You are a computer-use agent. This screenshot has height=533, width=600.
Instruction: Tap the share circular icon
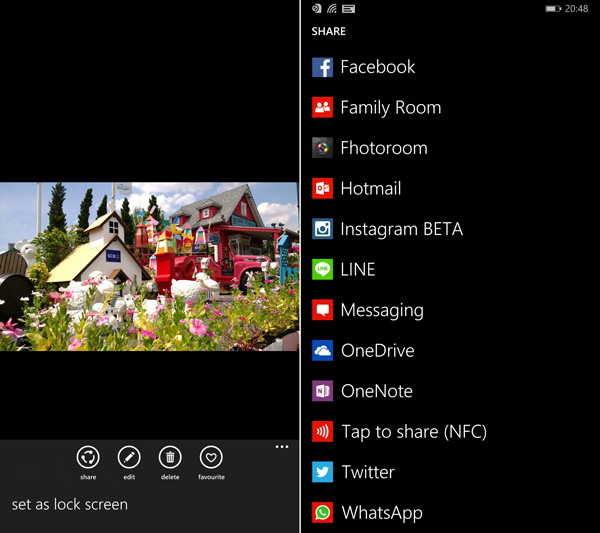(x=88, y=457)
